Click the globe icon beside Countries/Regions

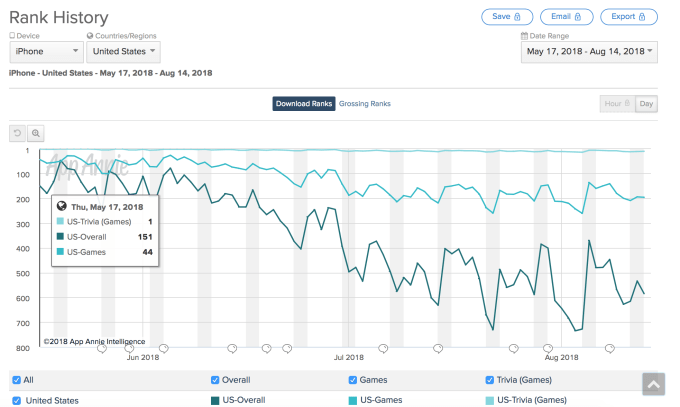(x=89, y=36)
